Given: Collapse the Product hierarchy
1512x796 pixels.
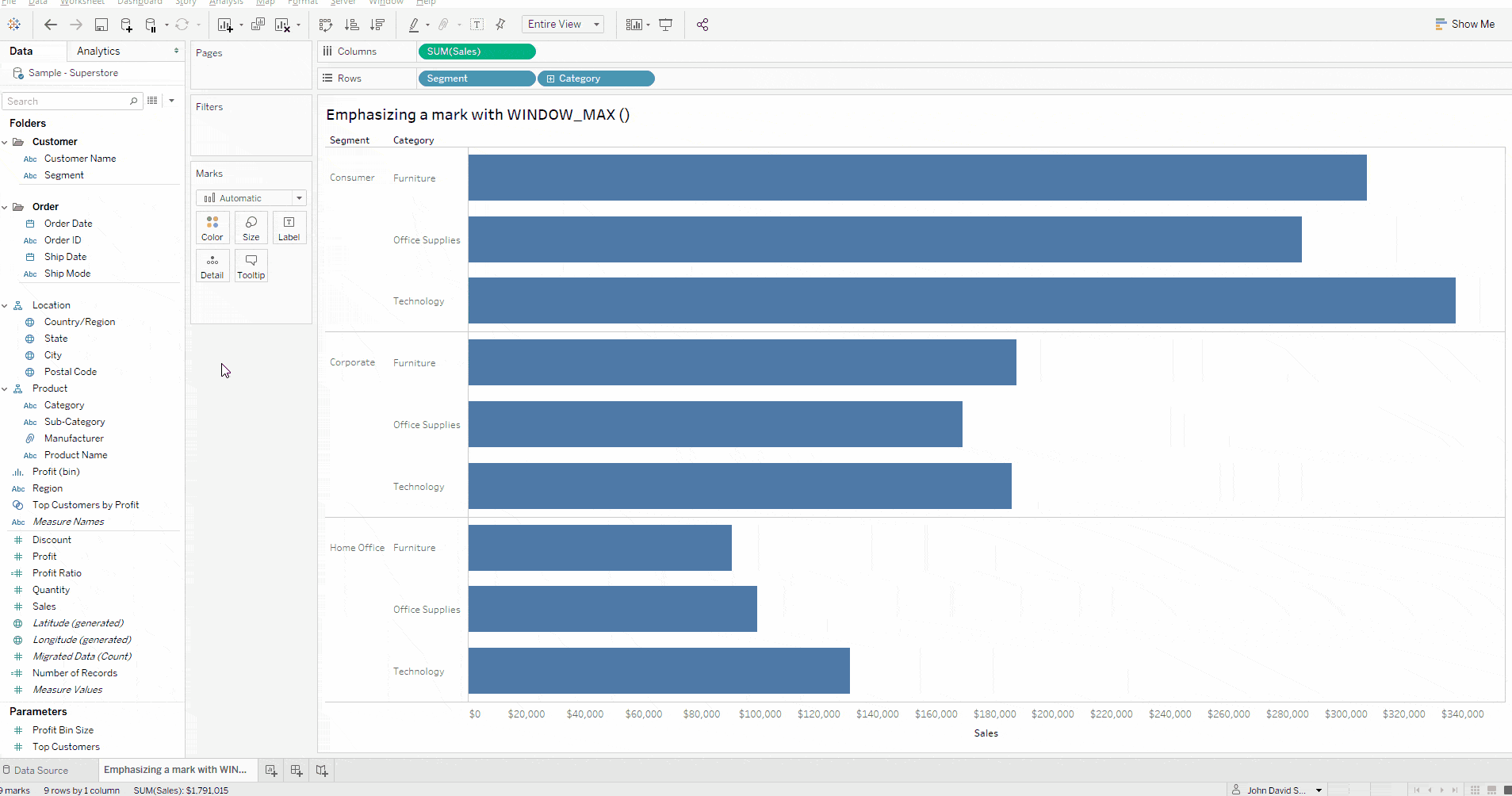Looking at the screenshot, I should point(5,388).
